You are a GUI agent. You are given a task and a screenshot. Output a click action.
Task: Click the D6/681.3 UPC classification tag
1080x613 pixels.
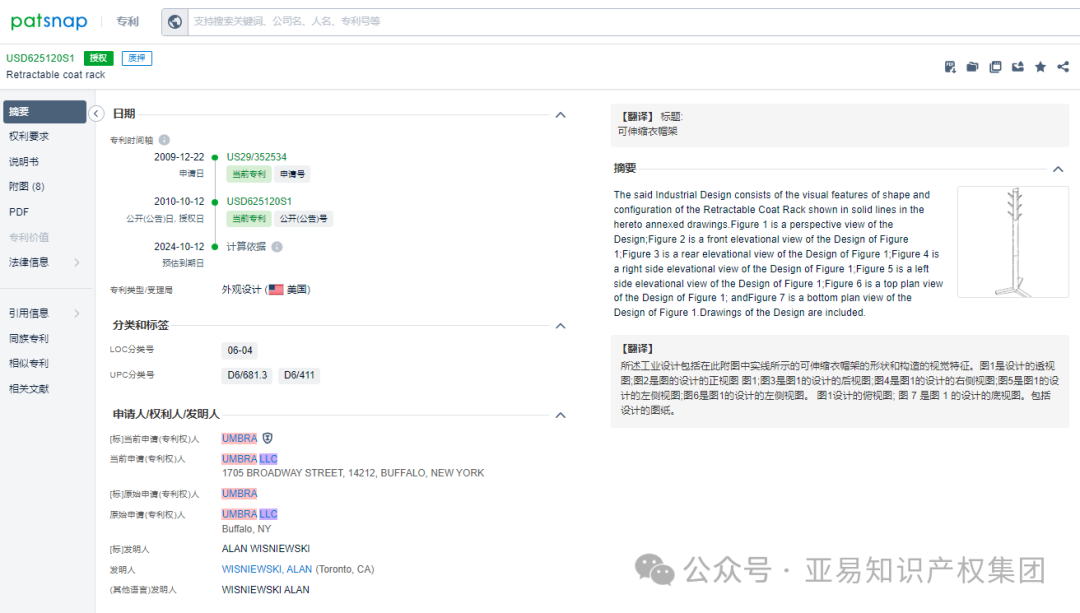coord(247,375)
